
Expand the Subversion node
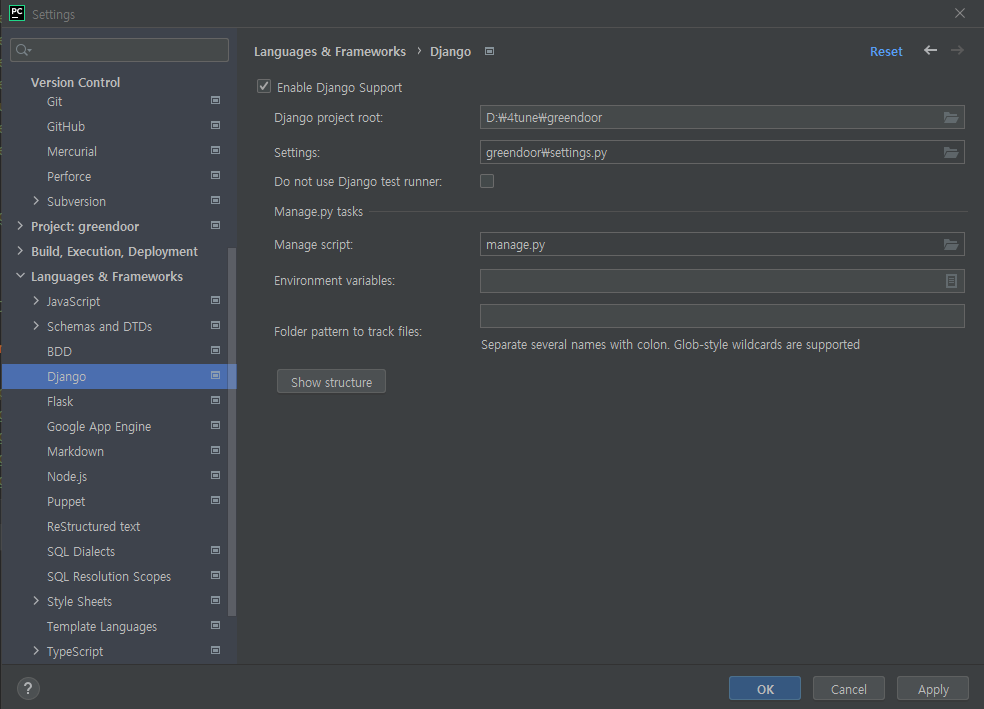point(36,201)
